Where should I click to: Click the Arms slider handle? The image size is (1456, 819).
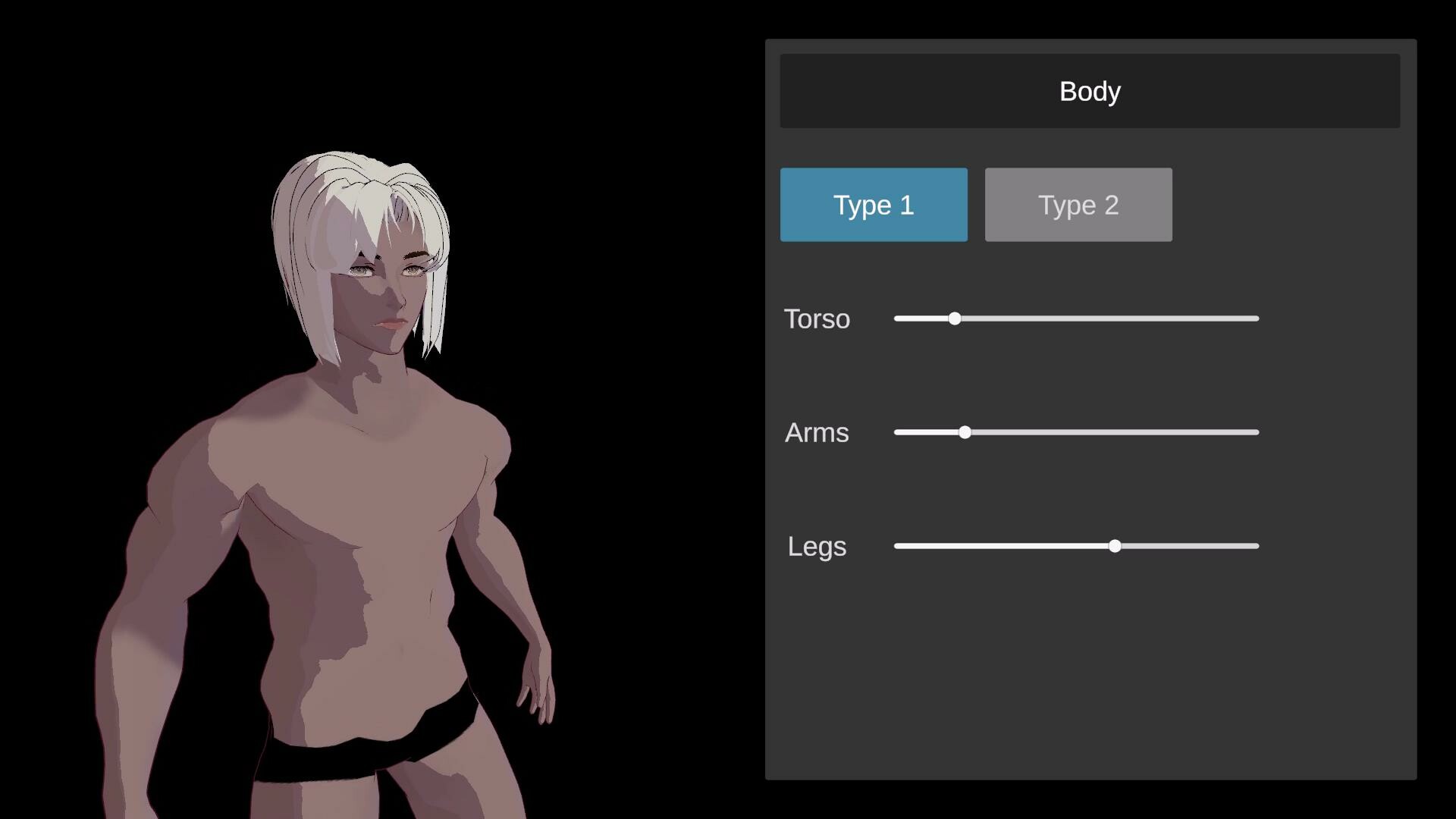965,432
